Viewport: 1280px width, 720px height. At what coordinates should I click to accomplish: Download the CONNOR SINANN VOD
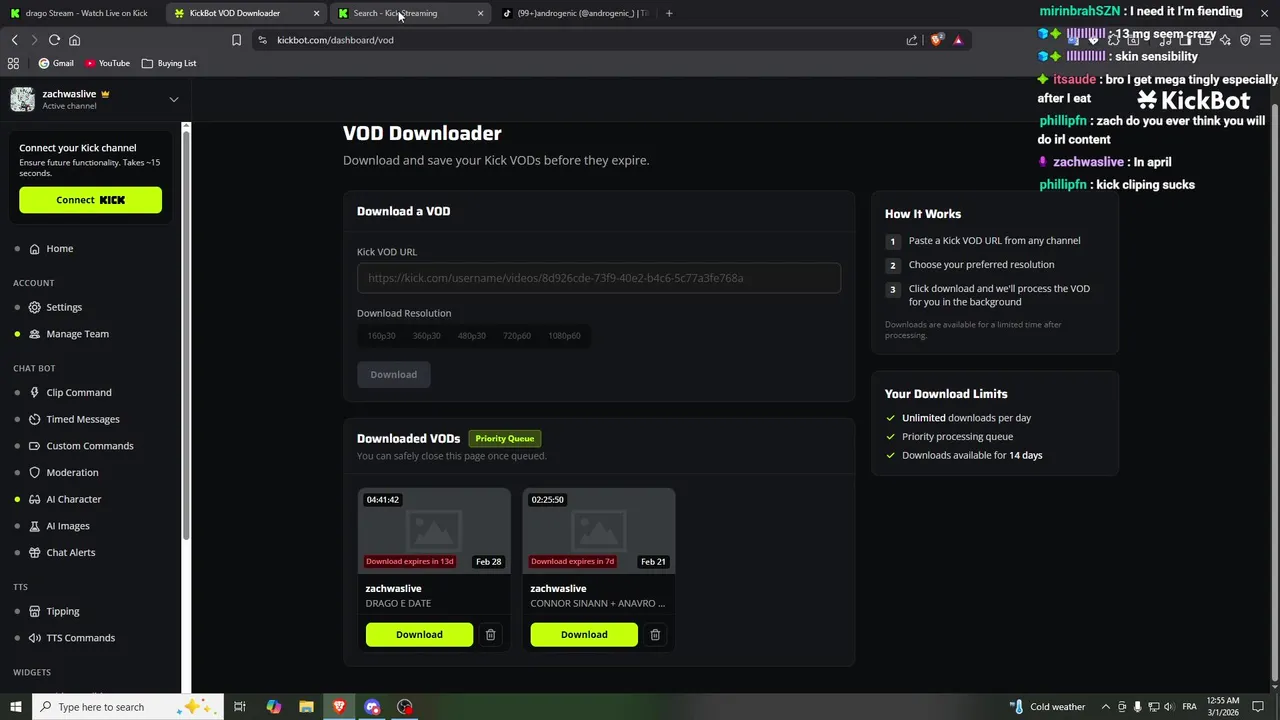[x=584, y=635]
